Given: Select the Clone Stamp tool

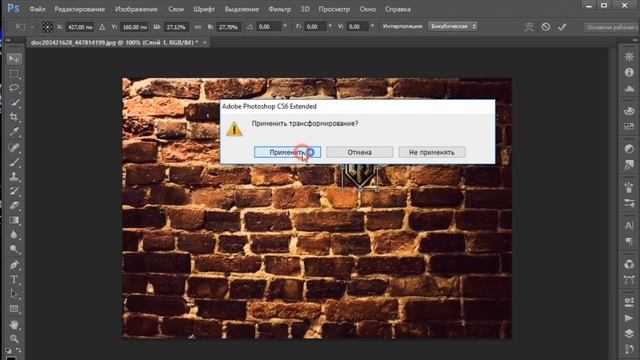Looking at the screenshot, I should tap(14, 176).
